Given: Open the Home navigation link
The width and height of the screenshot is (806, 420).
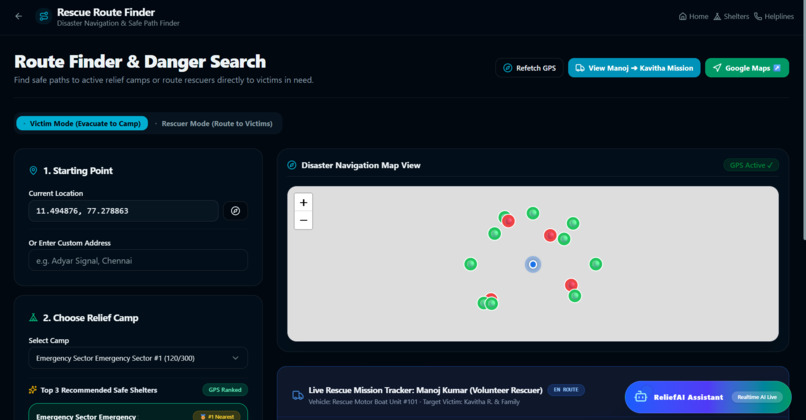Looking at the screenshot, I should 693,16.
